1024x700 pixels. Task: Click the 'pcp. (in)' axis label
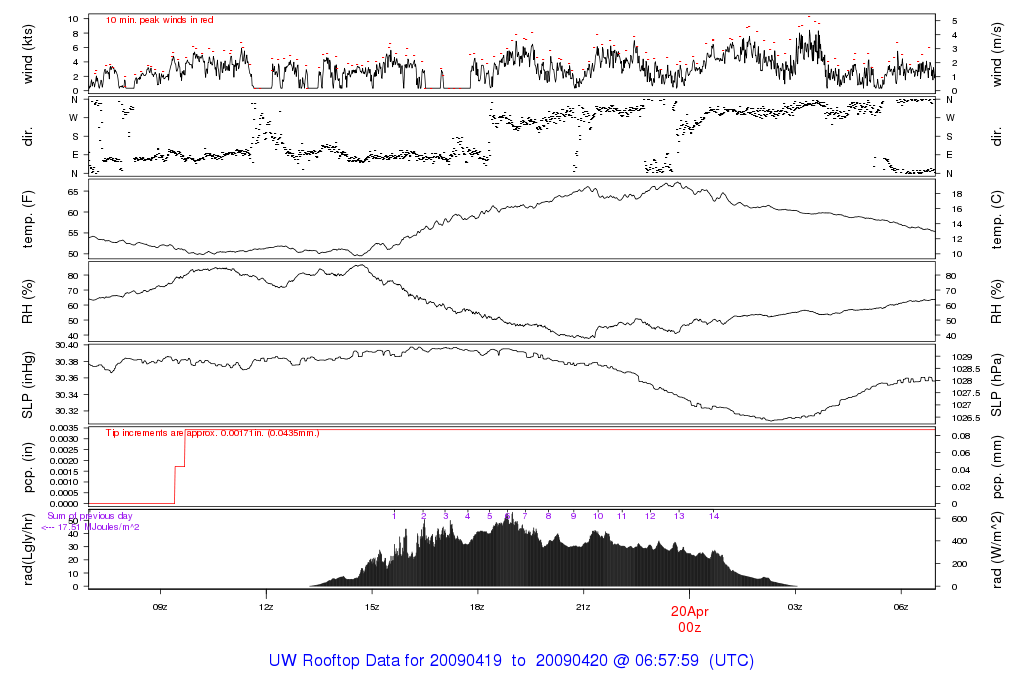click(x=28, y=468)
